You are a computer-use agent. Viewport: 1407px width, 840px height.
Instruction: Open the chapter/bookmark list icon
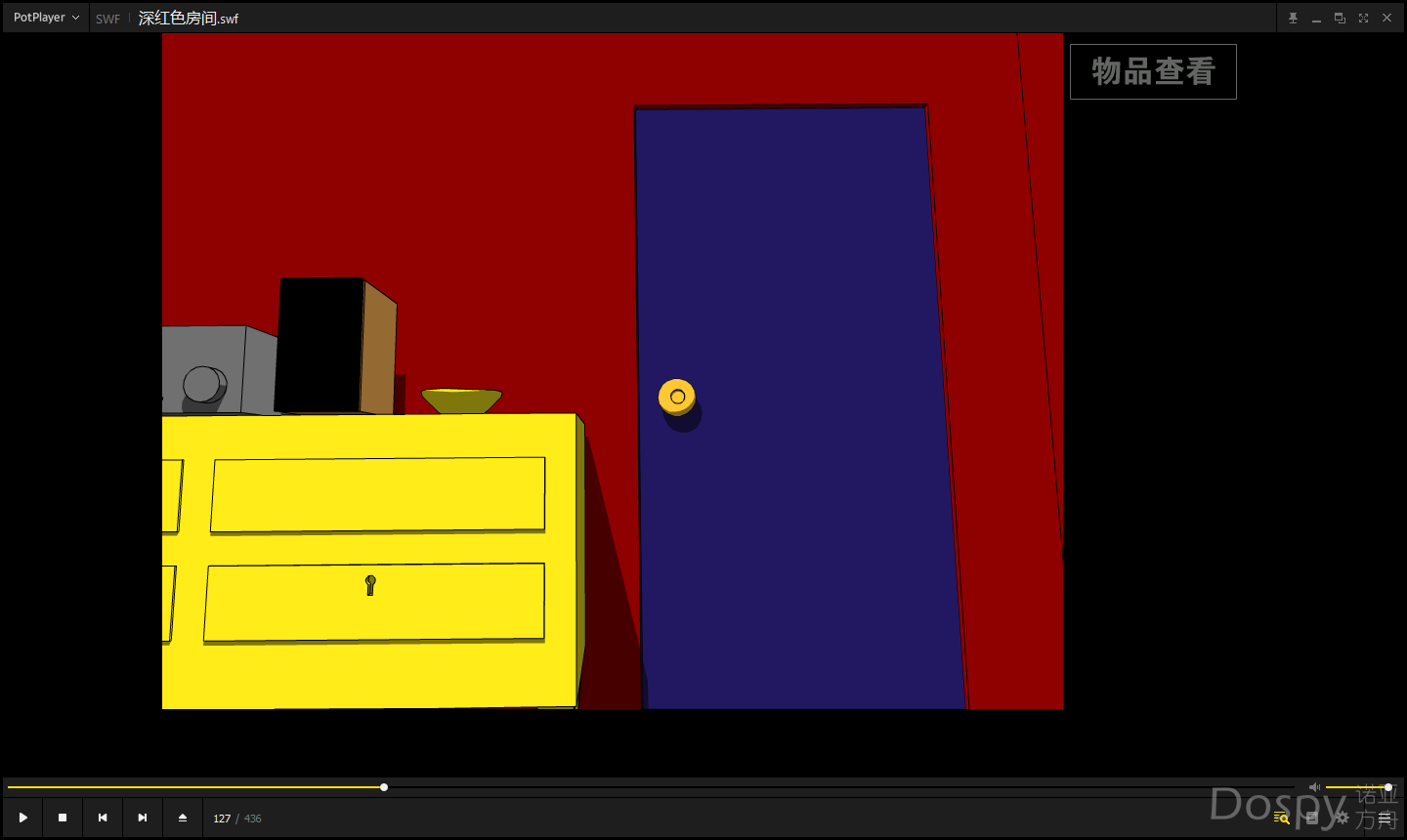point(1312,818)
